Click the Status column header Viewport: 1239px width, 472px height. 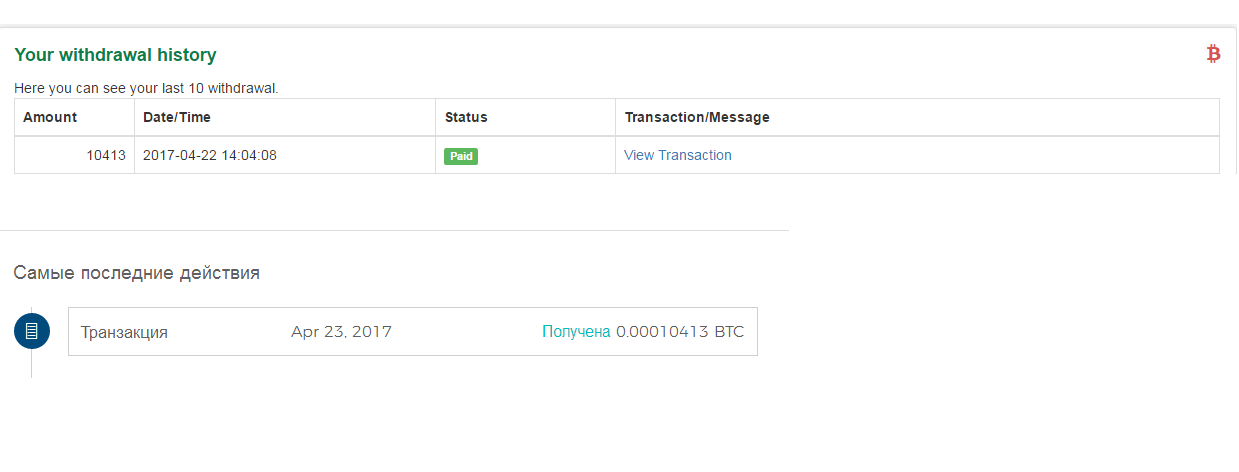coord(466,117)
